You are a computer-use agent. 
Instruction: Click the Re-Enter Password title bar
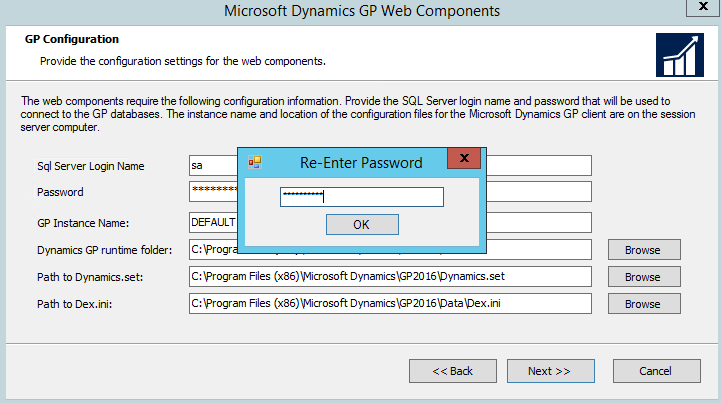[x=360, y=162]
